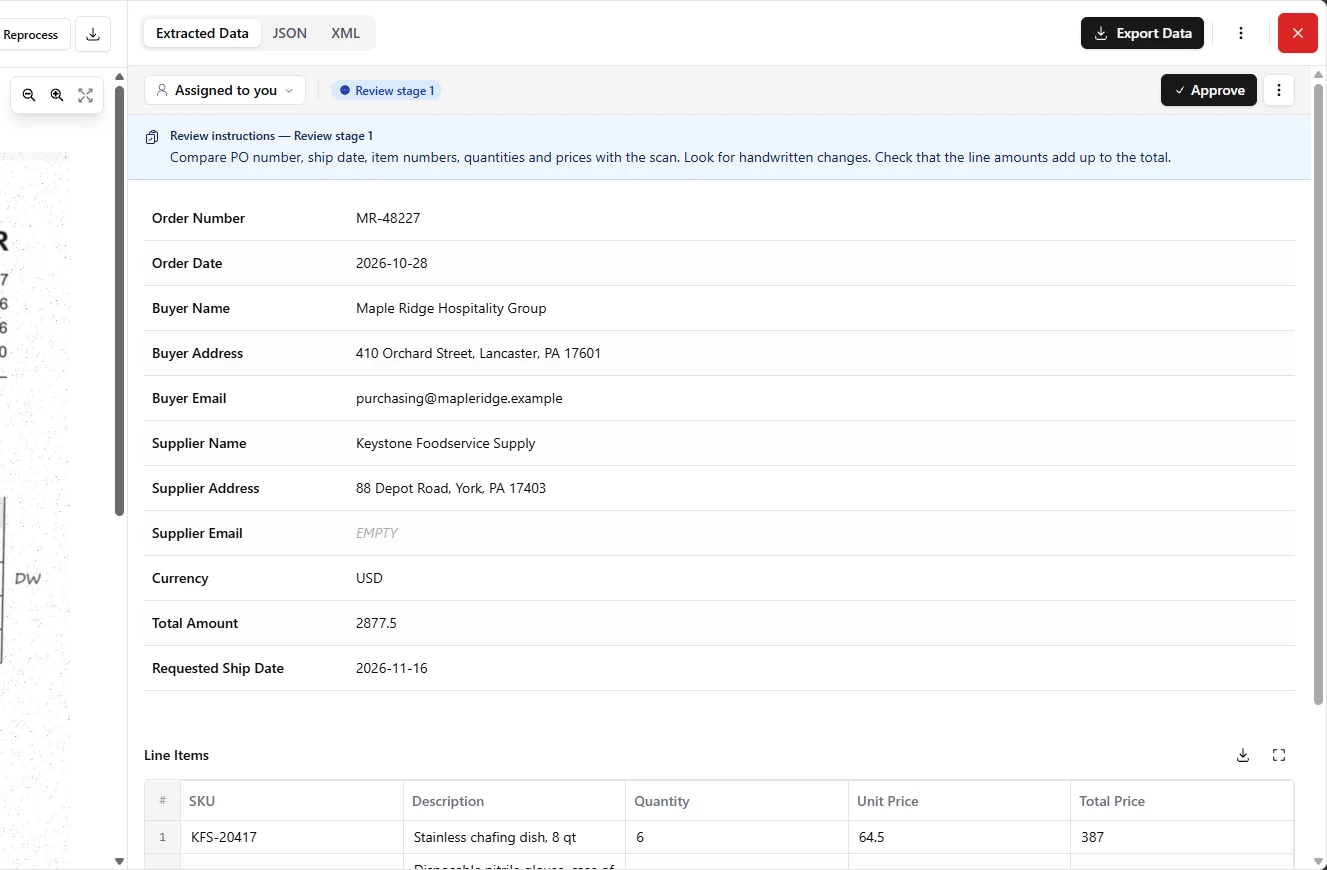Download the Line Items table
Screen dimensions: 1327x870
tap(1243, 755)
